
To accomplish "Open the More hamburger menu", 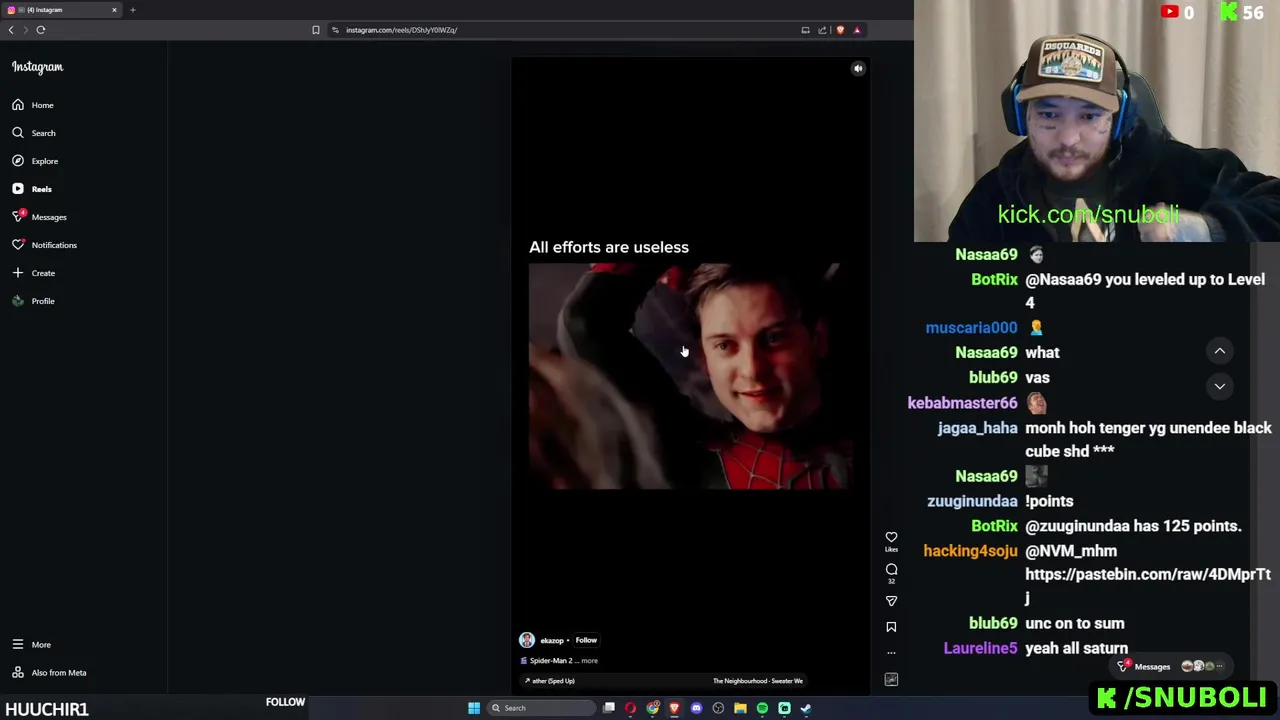I will pyautogui.click(x=31, y=645).
